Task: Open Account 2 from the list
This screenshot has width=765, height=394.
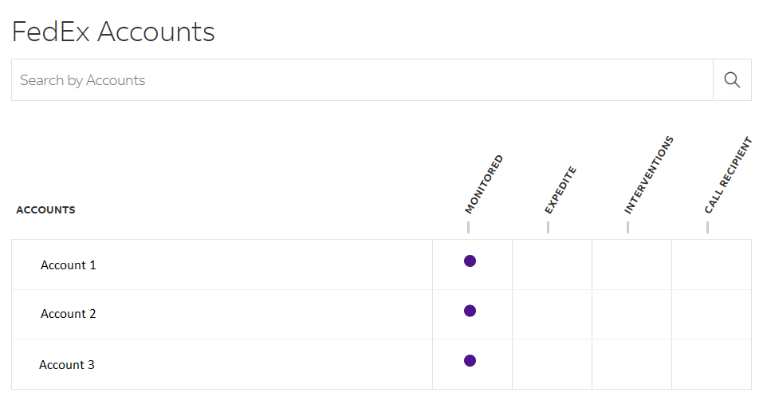Action: [68, 314]
